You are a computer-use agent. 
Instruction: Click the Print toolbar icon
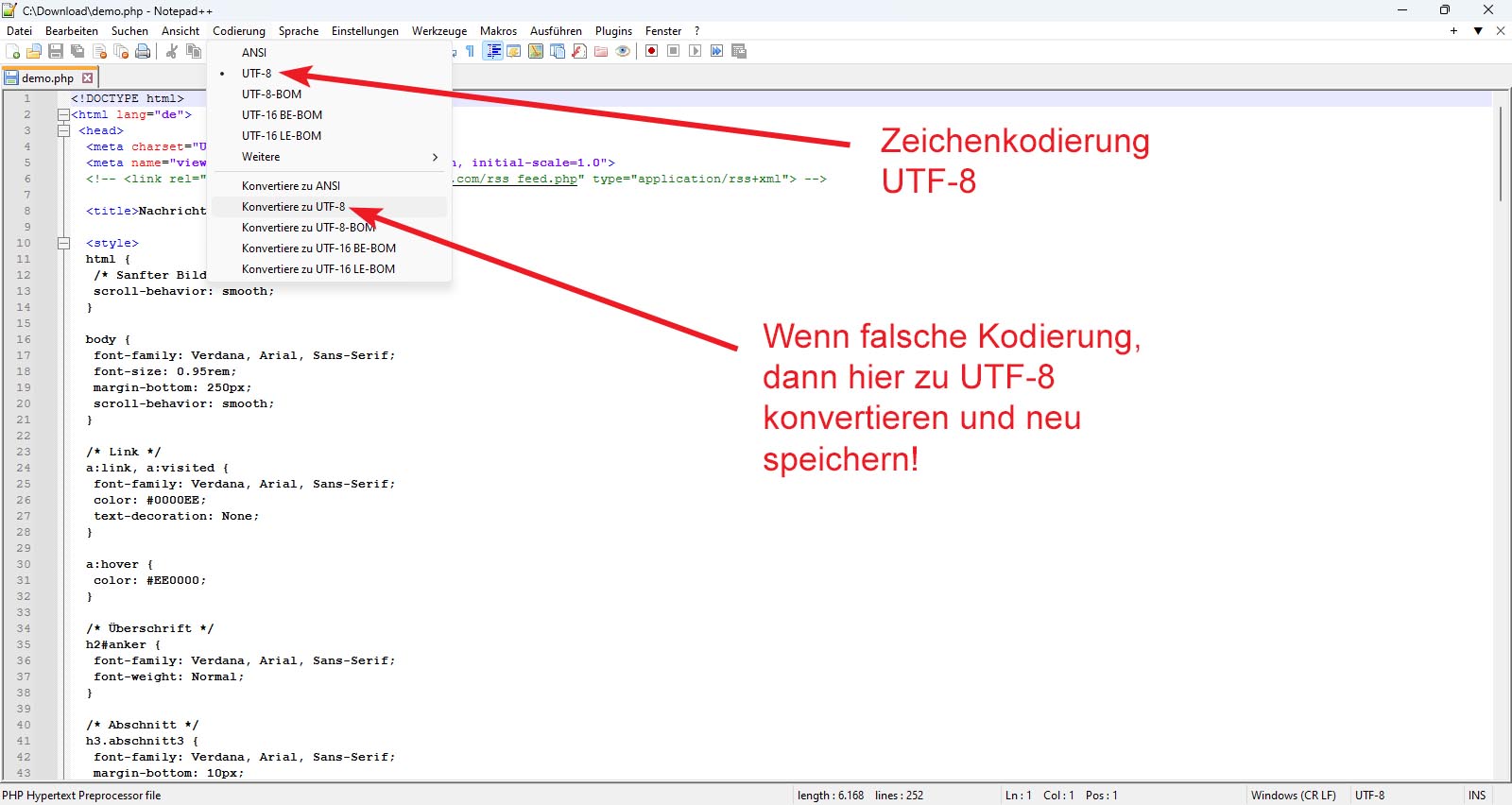click(x=143, y=51)
